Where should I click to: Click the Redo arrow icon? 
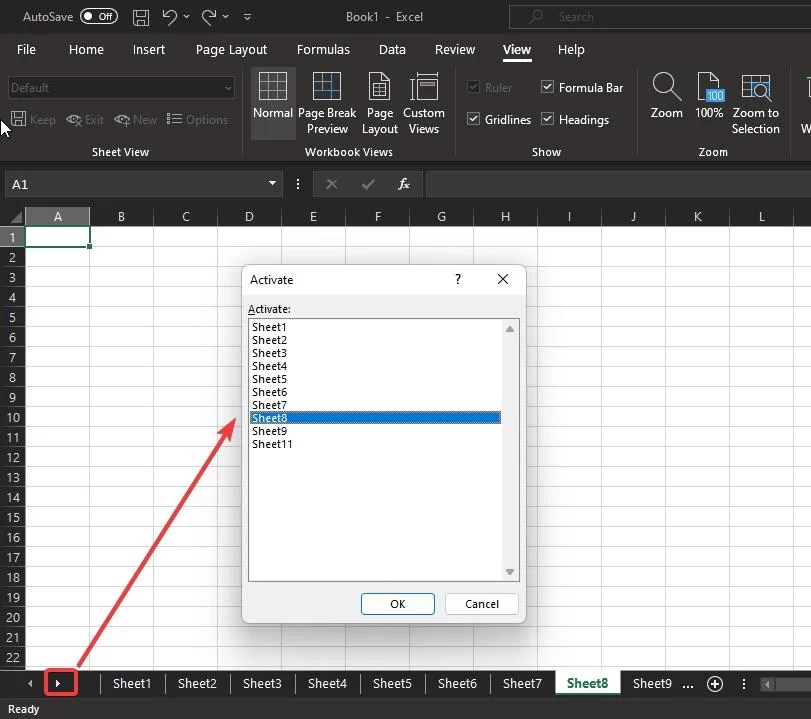coord(209,17)
